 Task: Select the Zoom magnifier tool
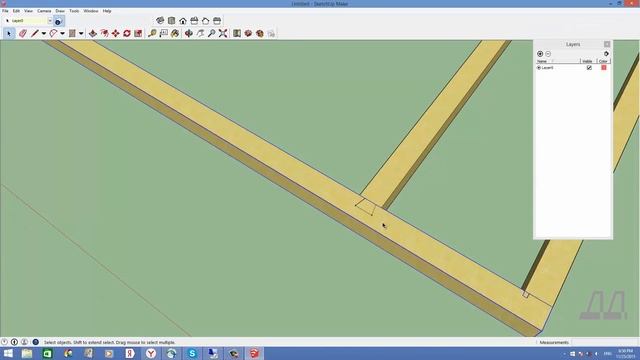(x=211, y=33)
